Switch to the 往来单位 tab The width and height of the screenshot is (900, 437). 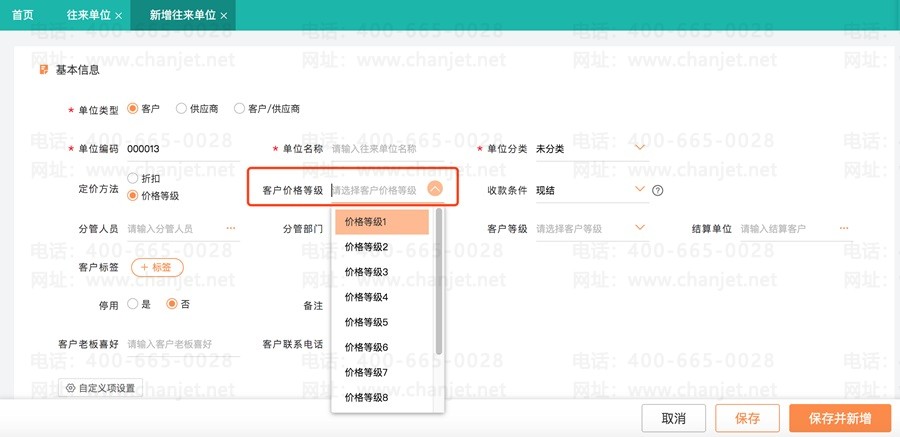pos(88,15)
